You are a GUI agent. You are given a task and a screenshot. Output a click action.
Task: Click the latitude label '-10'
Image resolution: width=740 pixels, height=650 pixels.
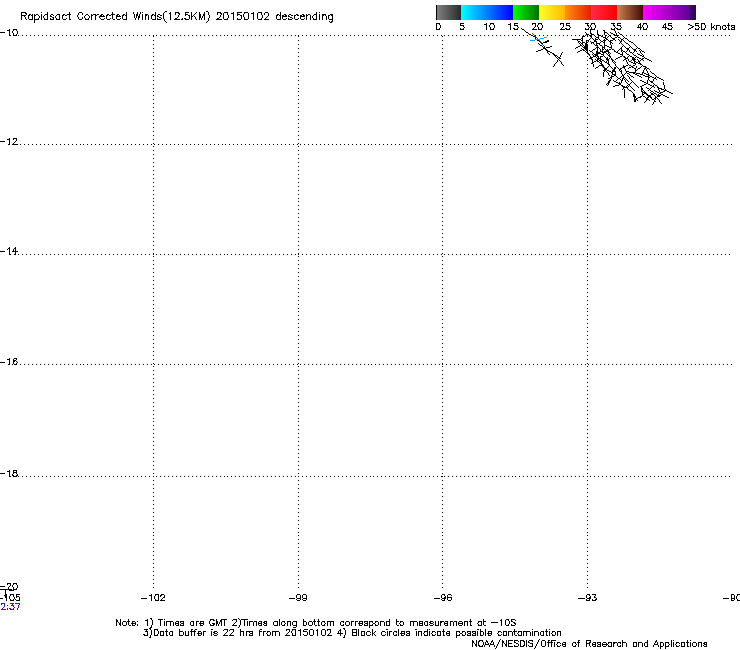pyautogui.click(x=9, y=32)
